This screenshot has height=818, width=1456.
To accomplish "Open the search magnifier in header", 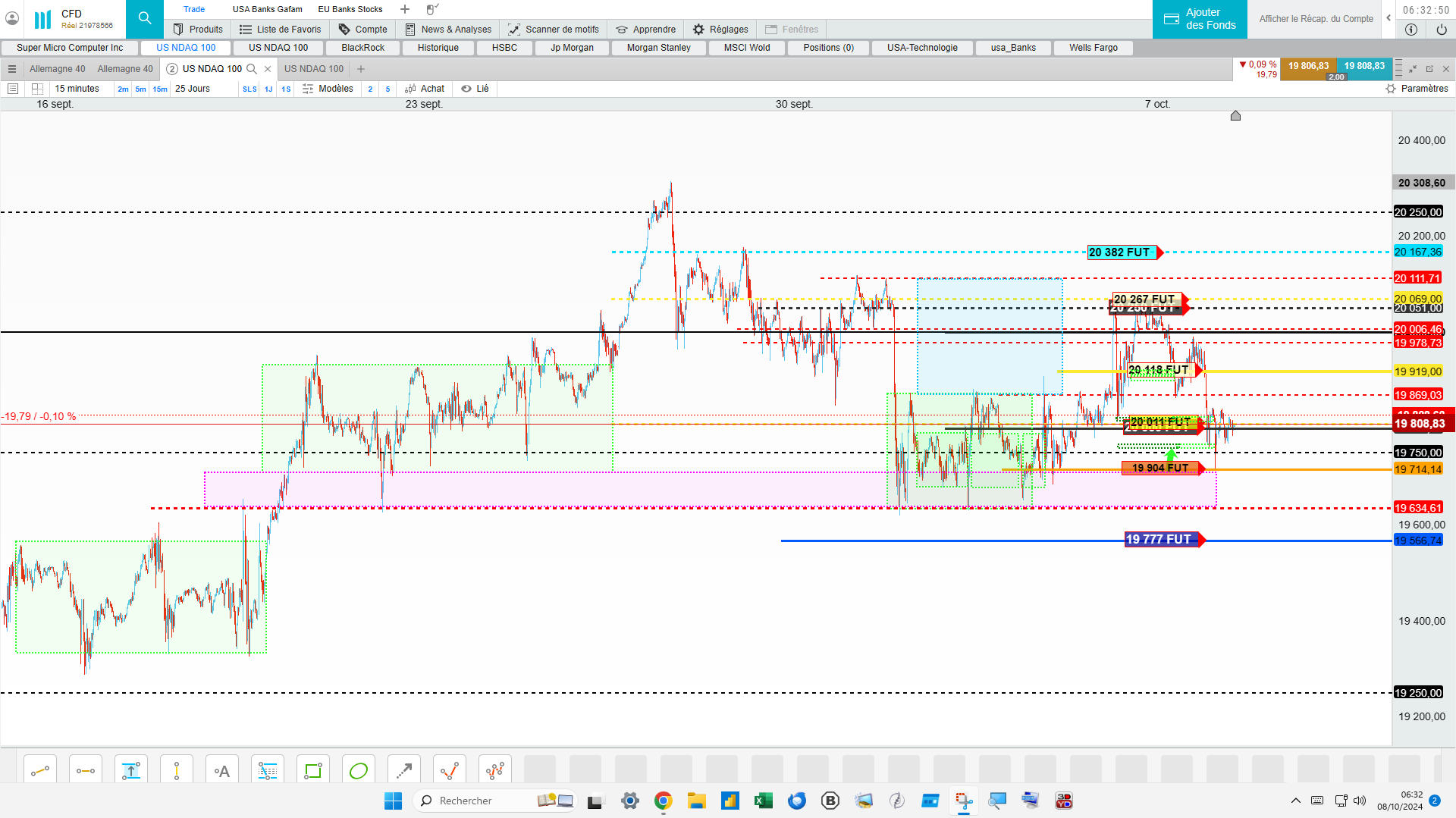I will (145, 18).
